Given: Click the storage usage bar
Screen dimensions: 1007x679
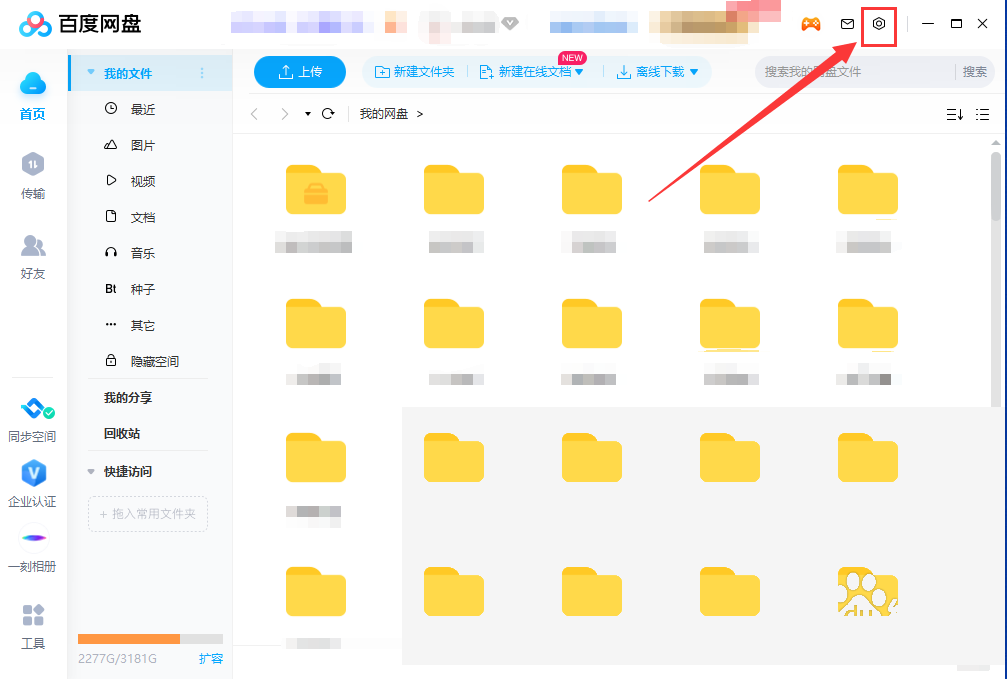Looking at the screenshot, I should [x=150, y=639].
